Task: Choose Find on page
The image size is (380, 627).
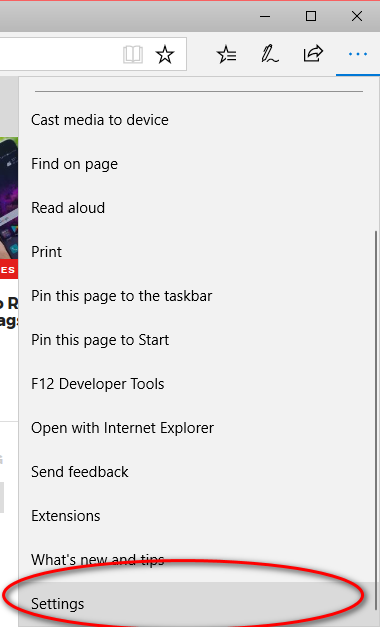Action: point(198,164)
